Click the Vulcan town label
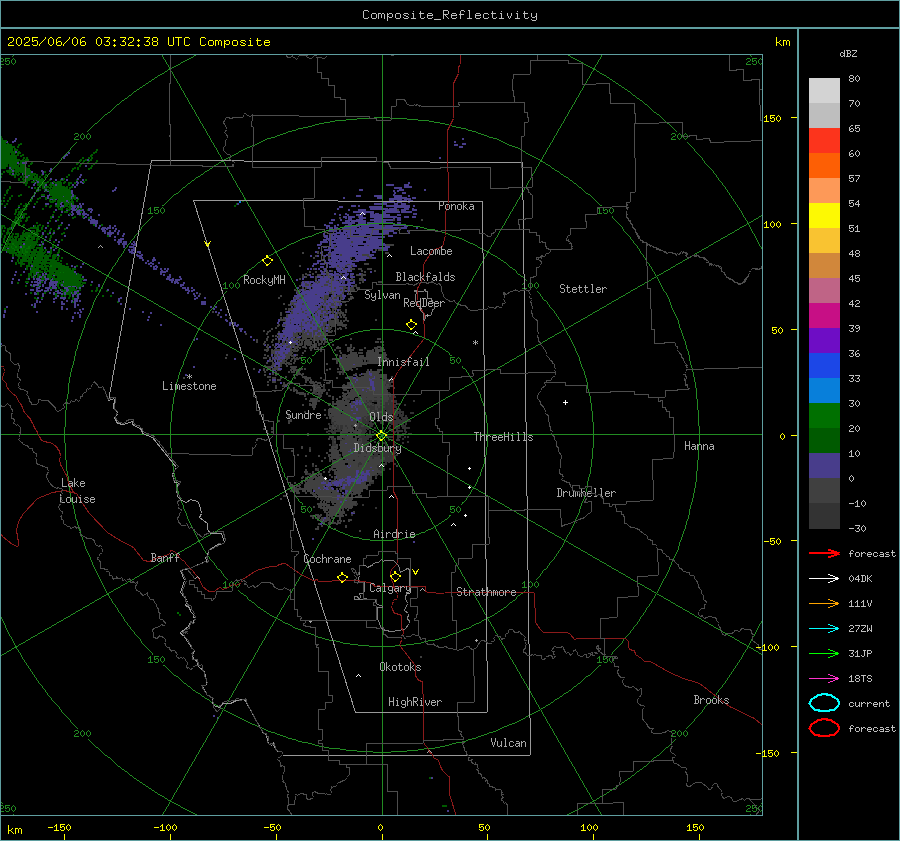Viewport: 900px width, 841px height. [508, 743]
